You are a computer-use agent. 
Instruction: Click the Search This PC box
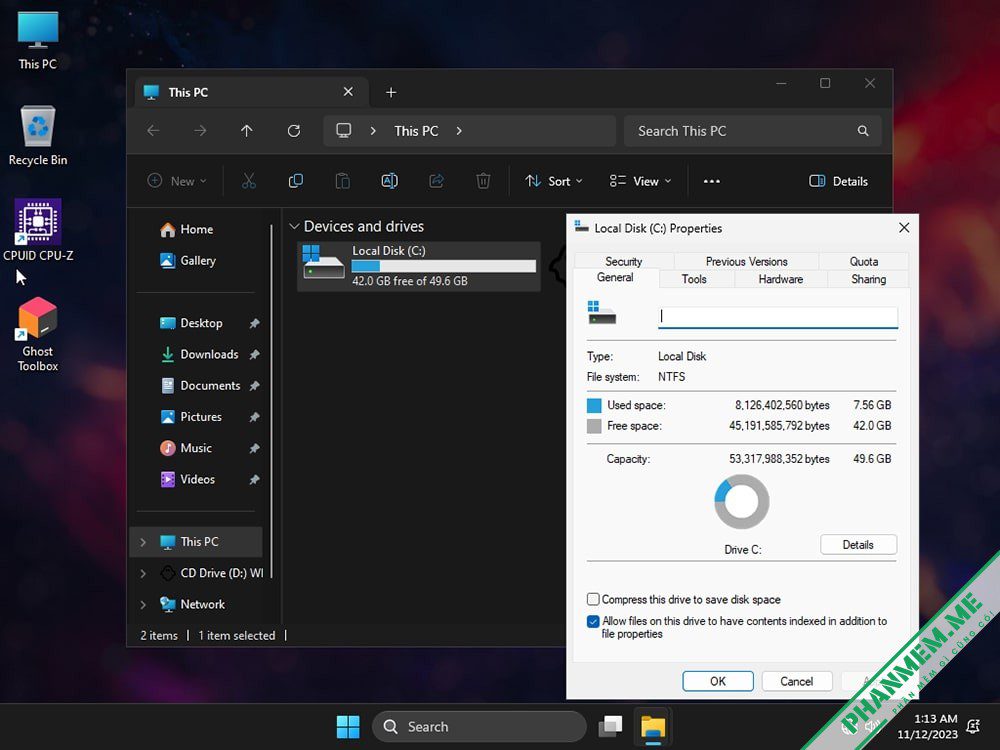click(x=753, y=131)
